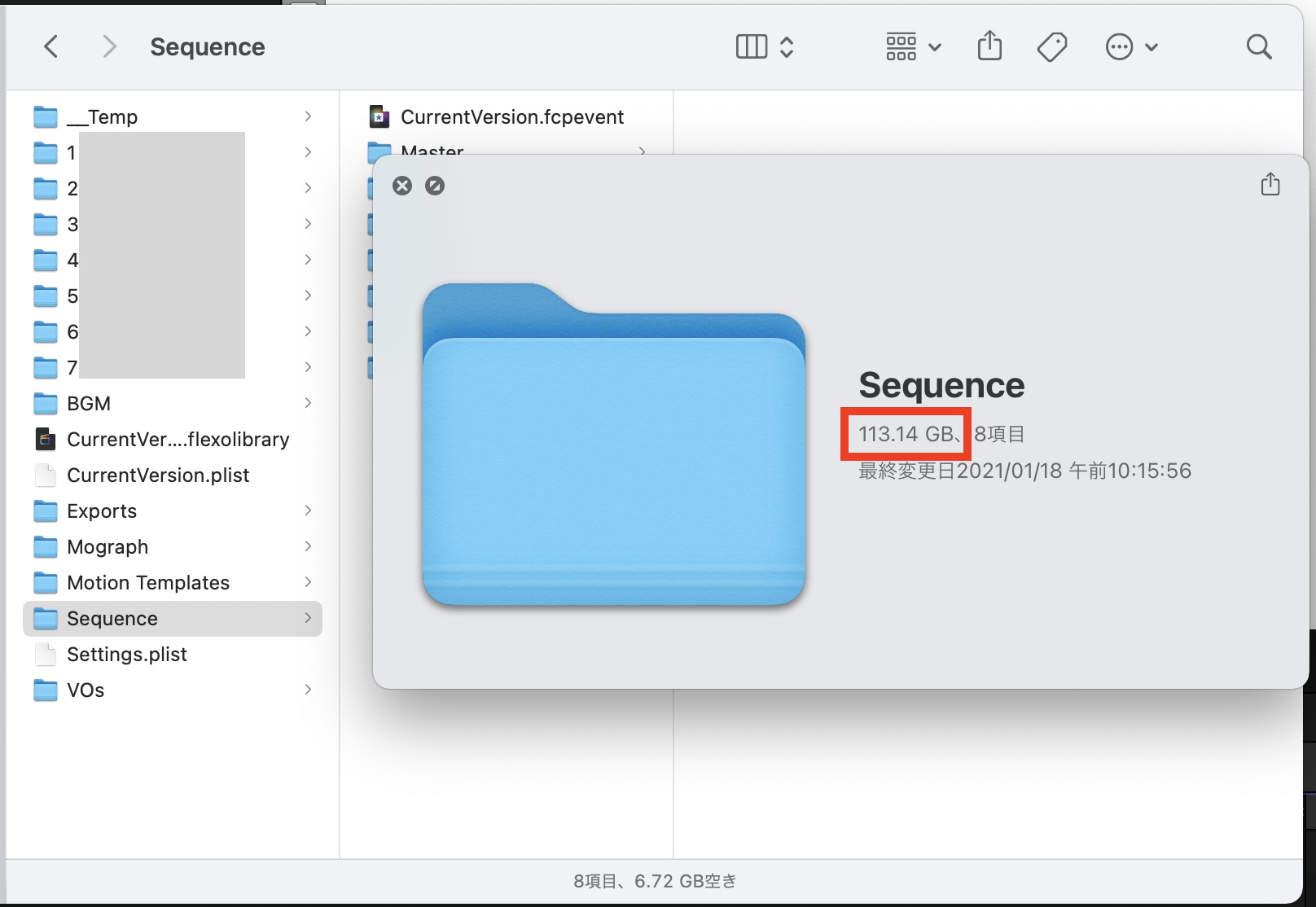This screenshot has height=907, width=1316.
Task: Go back with the Finder back arrow
Action: coord(50,47)
